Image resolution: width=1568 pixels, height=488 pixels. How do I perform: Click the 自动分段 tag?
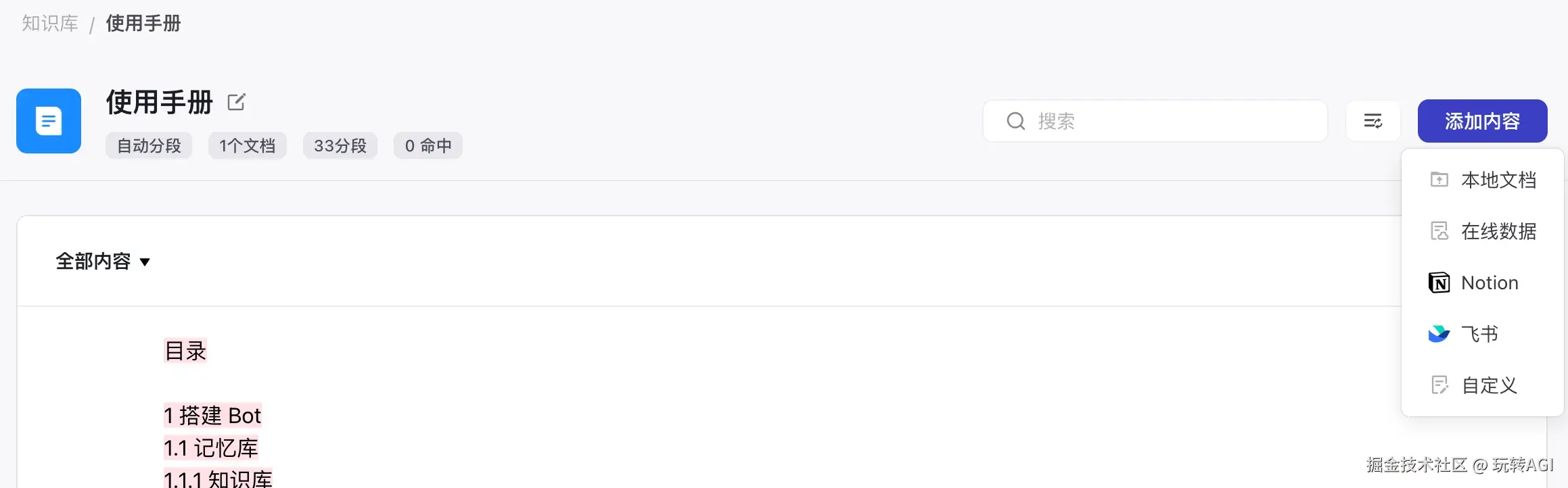(149, 146)
